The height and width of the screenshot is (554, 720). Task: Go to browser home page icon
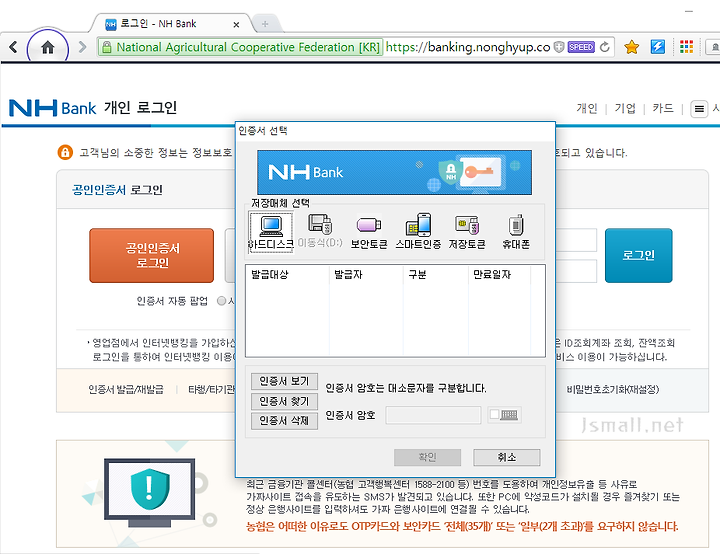[48, 47]
